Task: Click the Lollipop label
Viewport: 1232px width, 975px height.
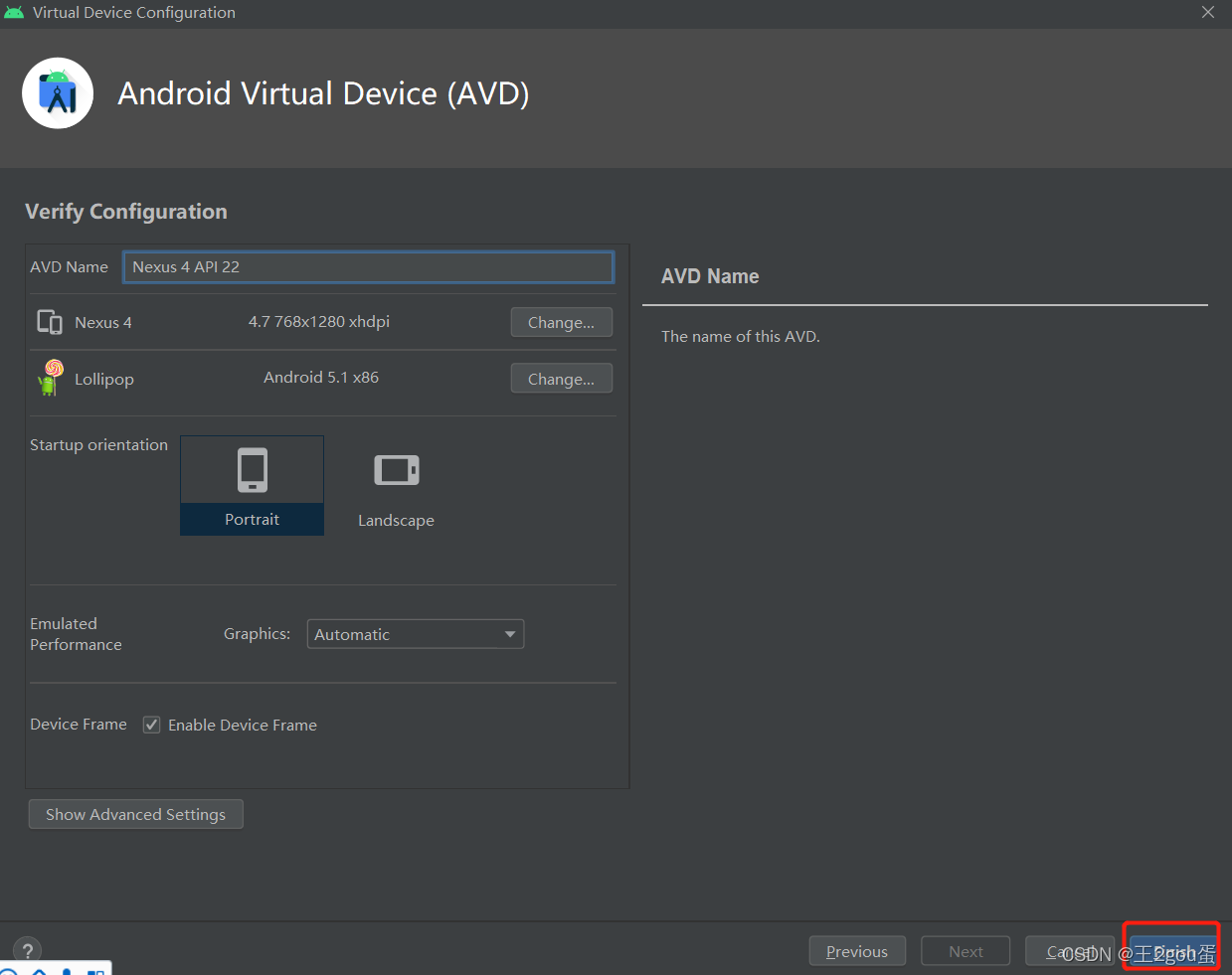Action: 104,379
